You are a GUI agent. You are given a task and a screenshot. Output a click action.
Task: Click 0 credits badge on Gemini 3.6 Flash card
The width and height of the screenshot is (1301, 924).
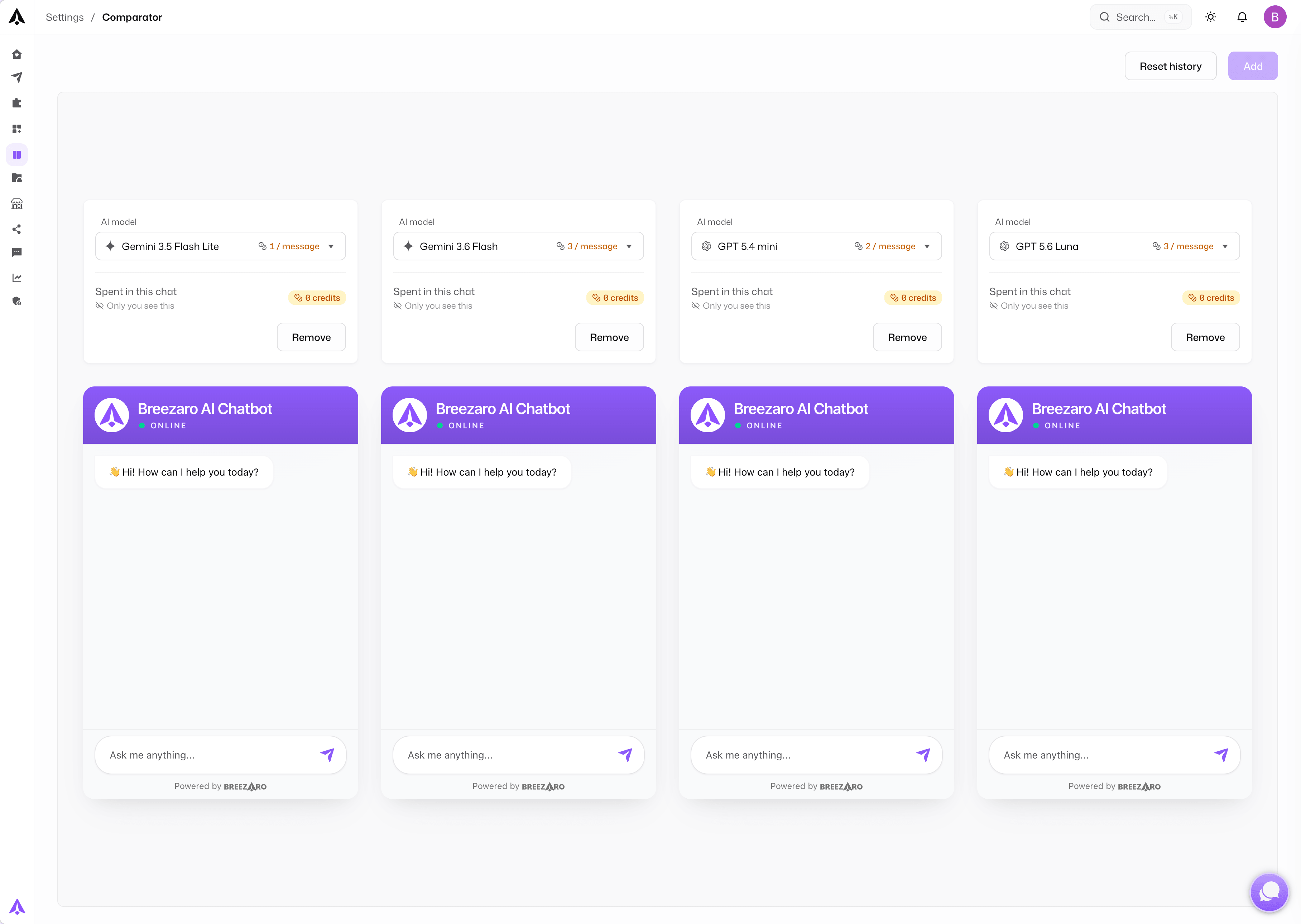[615, 298]
